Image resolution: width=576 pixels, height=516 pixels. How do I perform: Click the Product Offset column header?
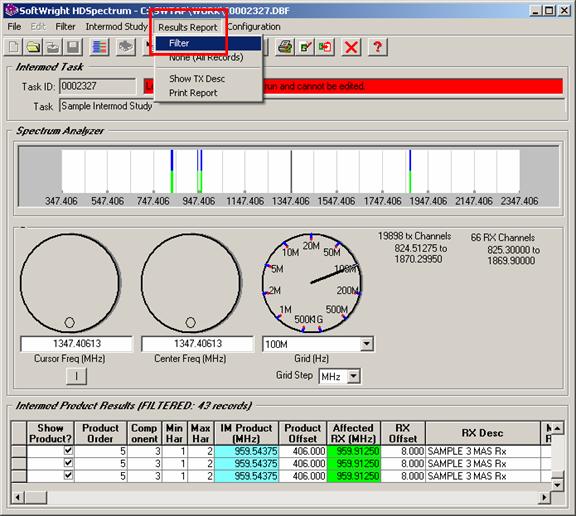(x=303, y=433)
